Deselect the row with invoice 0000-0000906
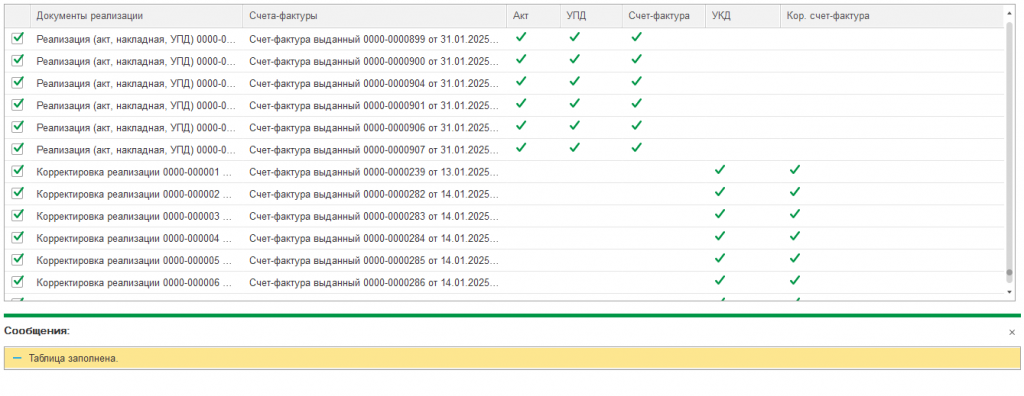The width and height of the screenshot is (1024, 396). 18,126
